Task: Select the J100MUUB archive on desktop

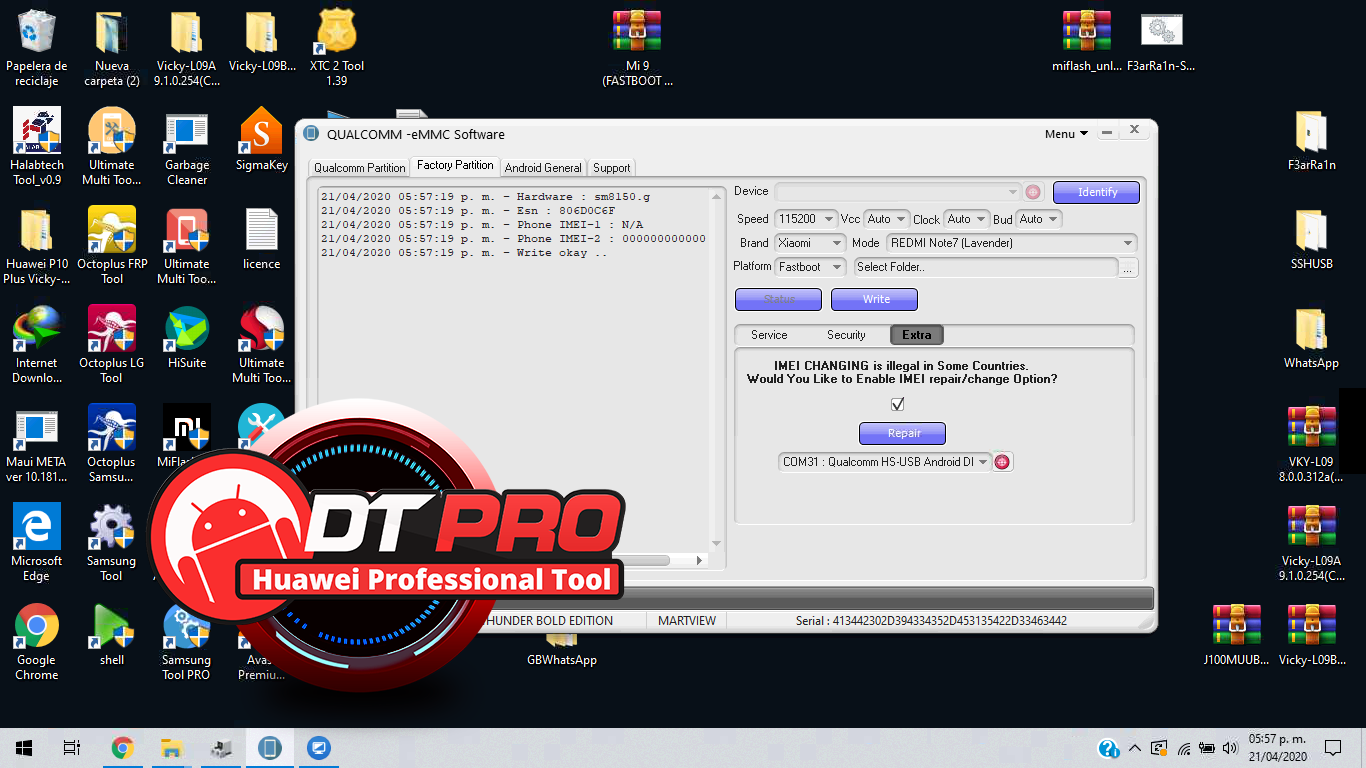Action: pyautogui.click(x=1237, y=634)
